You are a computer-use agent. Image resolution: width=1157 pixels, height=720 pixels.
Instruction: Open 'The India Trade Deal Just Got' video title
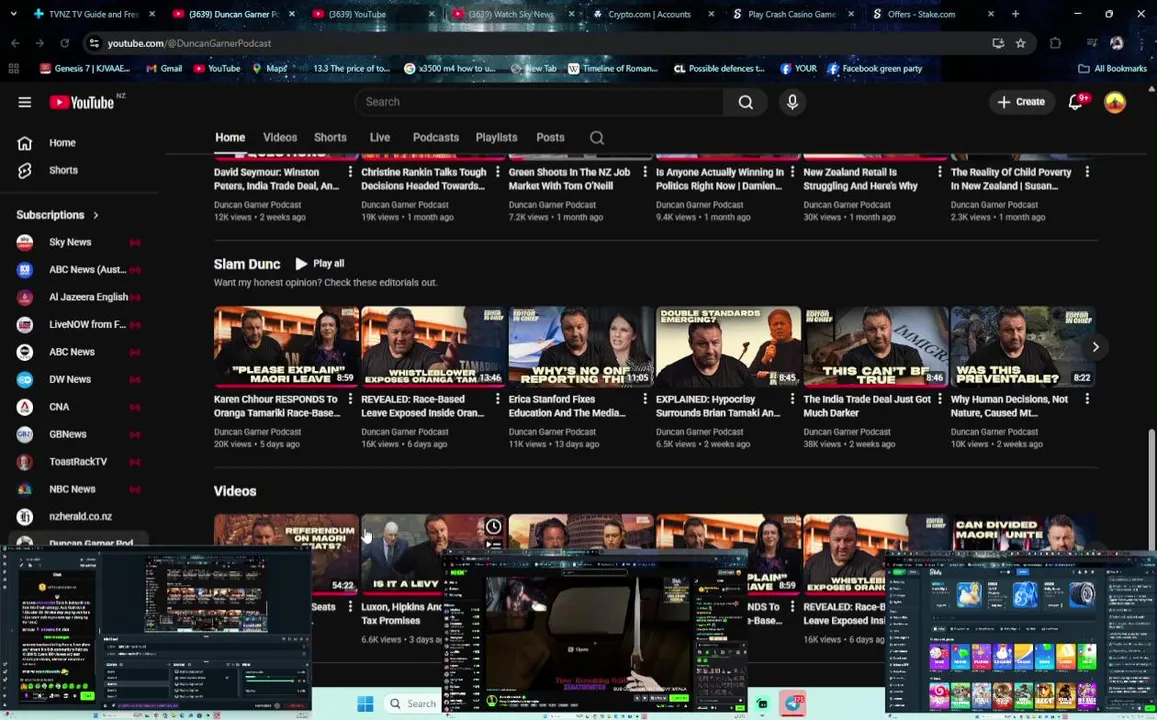click(867, 406)
